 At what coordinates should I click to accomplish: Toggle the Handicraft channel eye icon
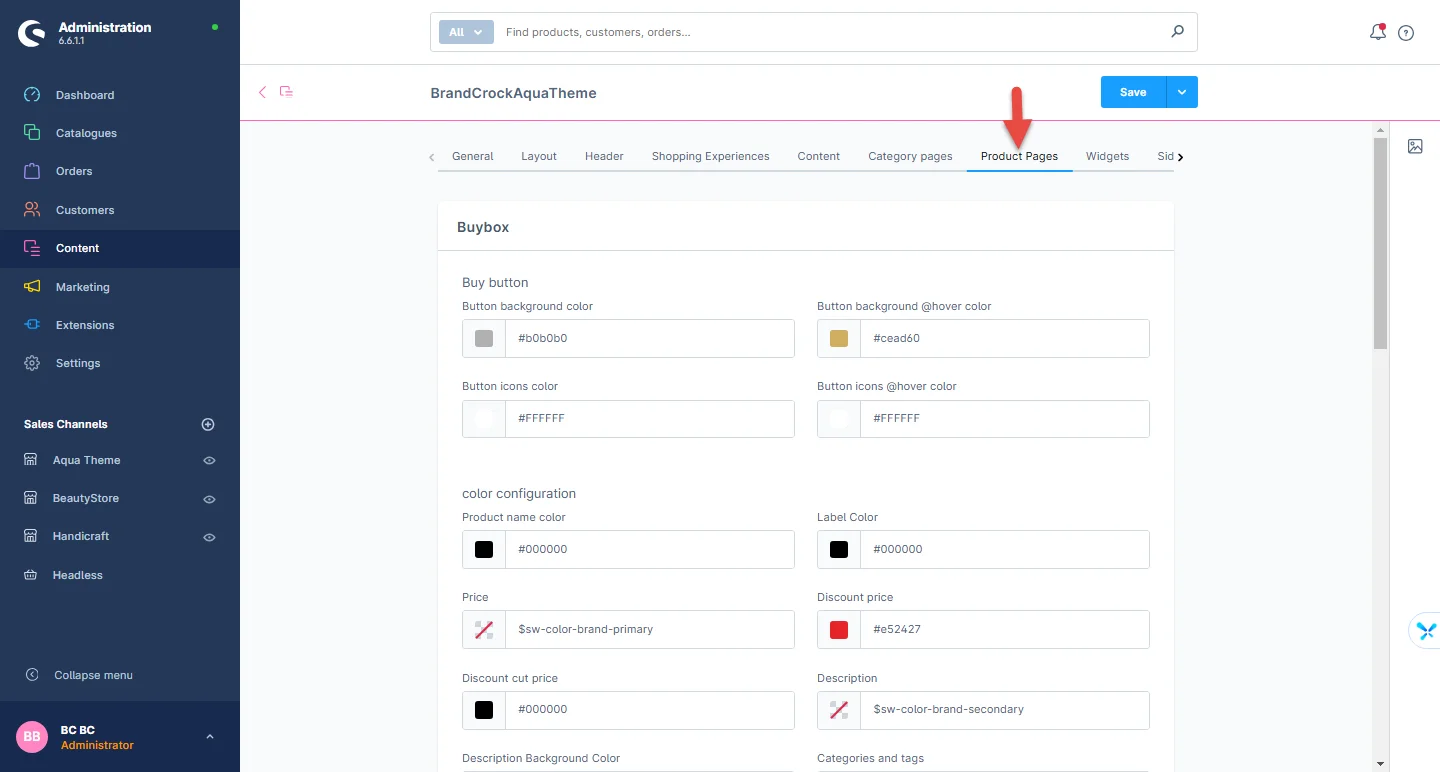point(209,537)
